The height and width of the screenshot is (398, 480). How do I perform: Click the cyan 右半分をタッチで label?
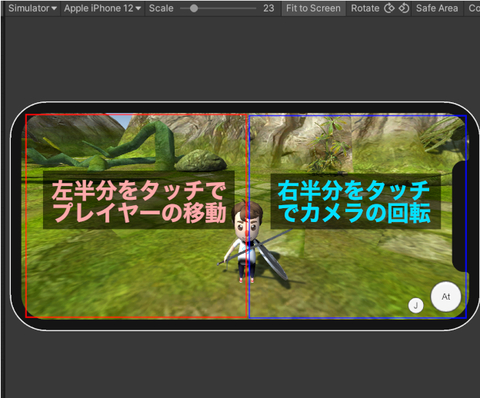coord(355,201)
